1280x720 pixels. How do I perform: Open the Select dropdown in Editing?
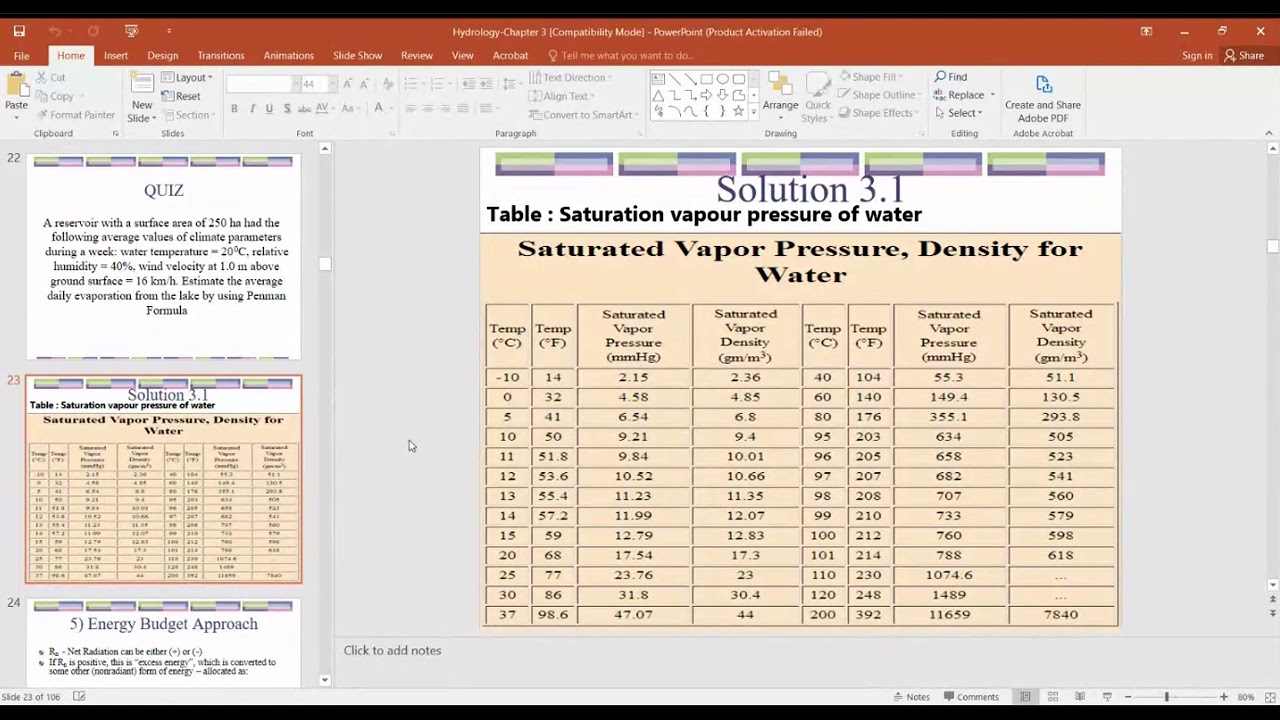(x=959, y=113)
